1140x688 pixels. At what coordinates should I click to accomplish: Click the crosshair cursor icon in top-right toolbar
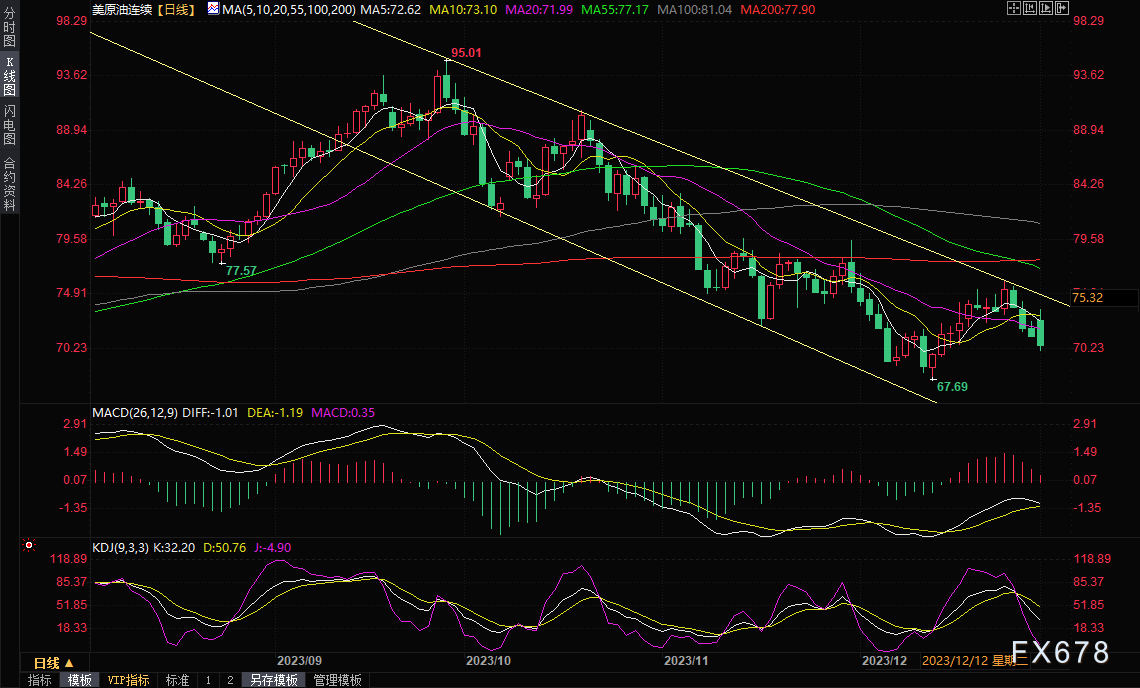(x=1013, y=8)
